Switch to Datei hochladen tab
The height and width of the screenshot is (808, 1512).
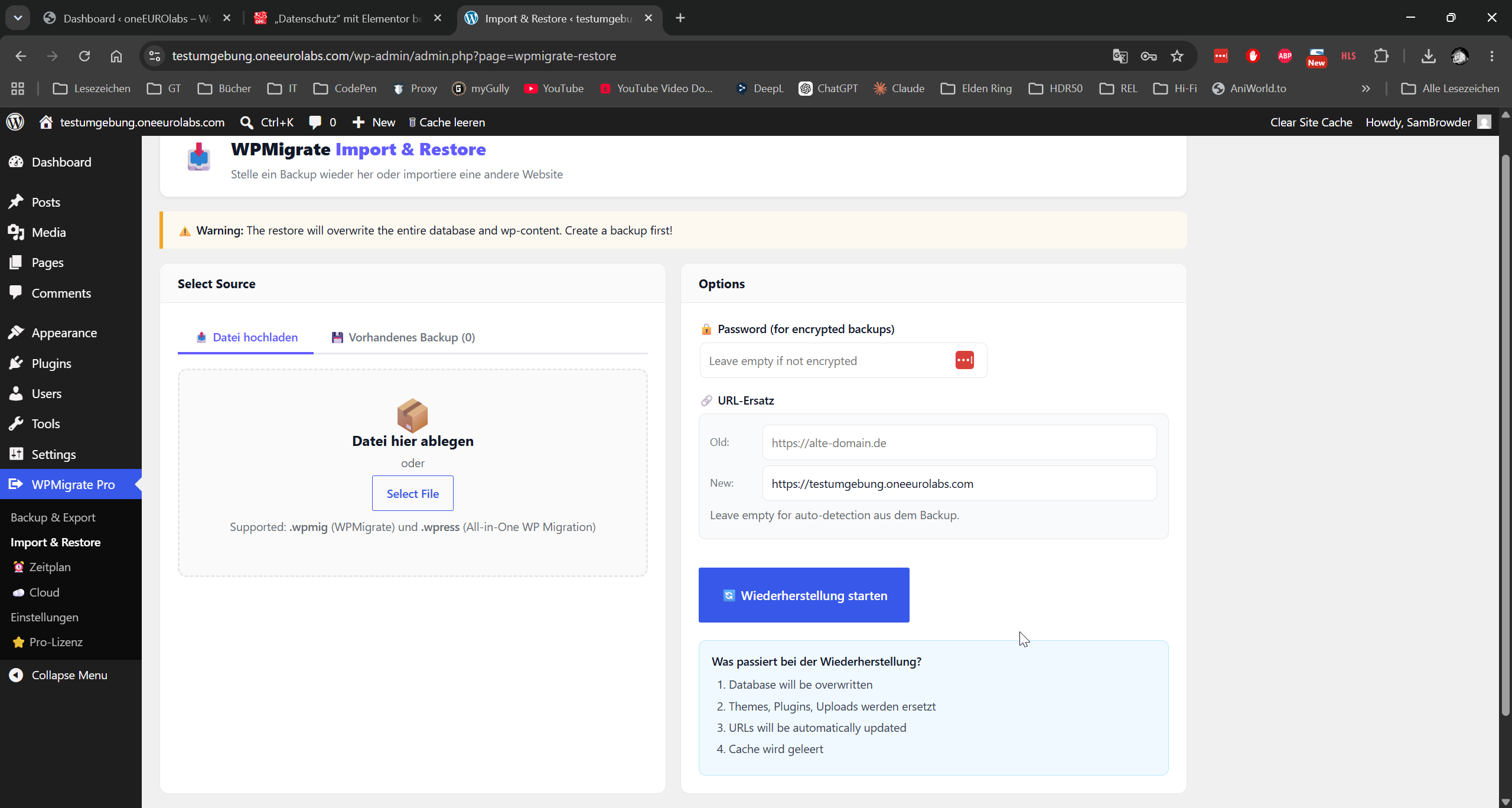click(x=246, y=337)
